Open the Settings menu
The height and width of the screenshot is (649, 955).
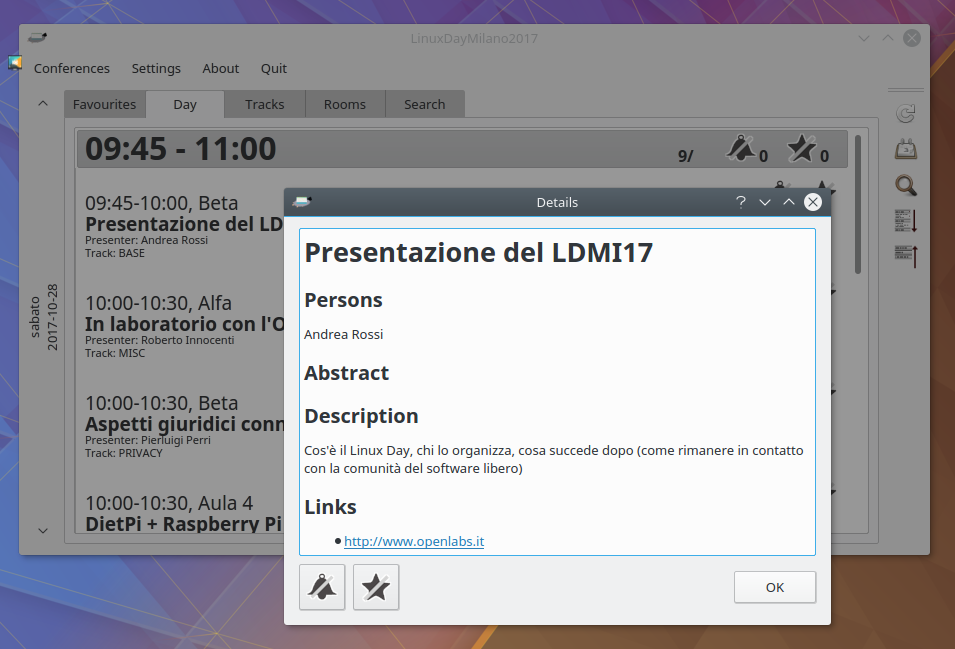[x=156, y=68]
